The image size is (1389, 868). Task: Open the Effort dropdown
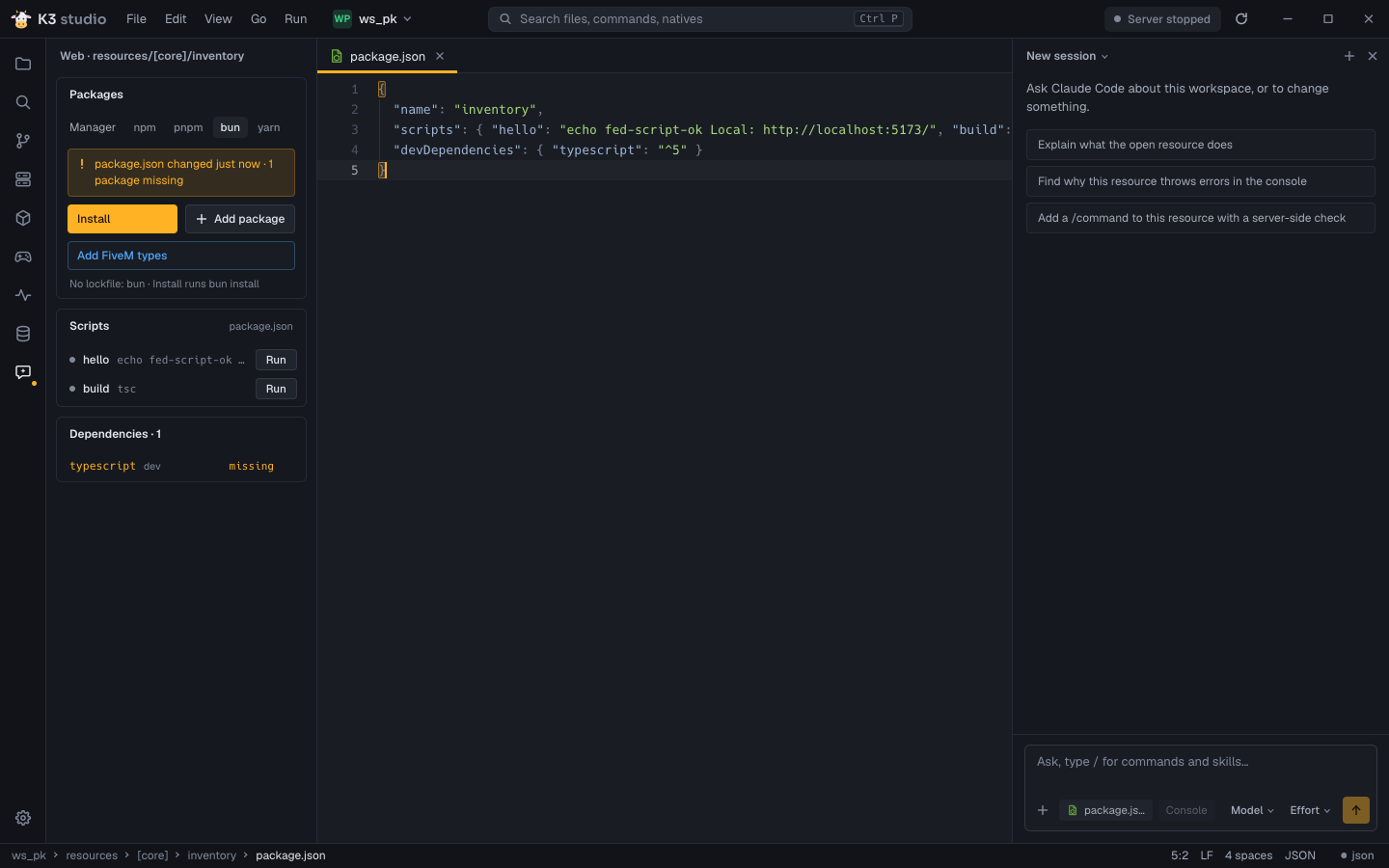1310,810
